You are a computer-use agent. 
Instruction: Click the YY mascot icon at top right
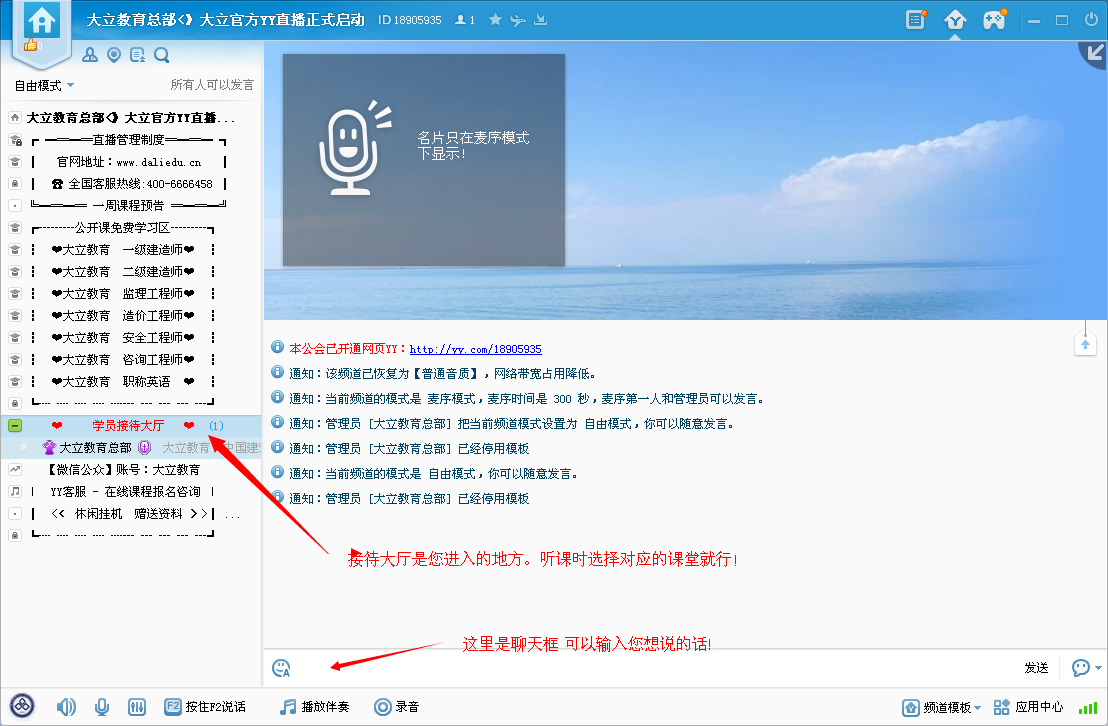pyautogui.click(x=955, y=19)
